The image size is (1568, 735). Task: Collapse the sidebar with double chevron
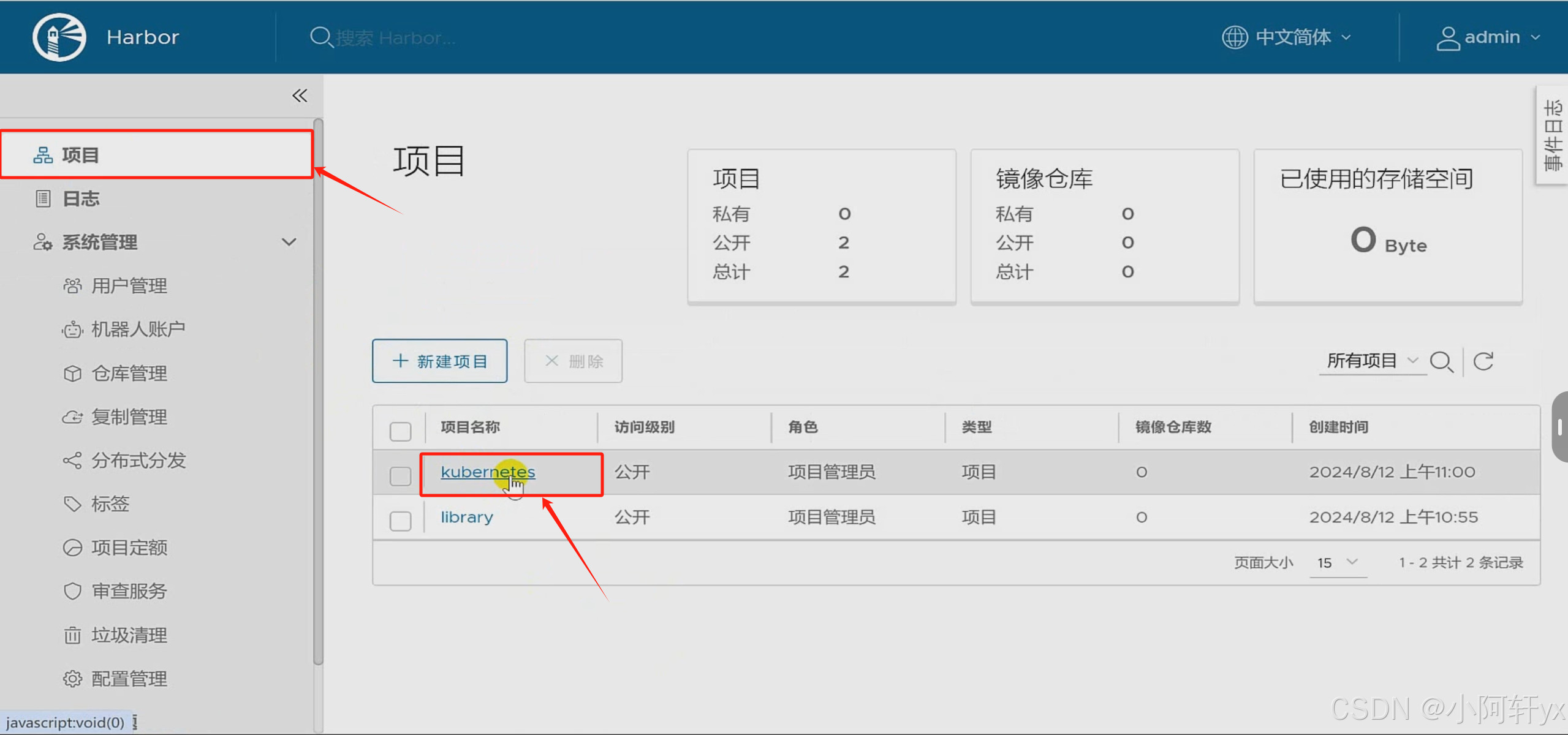tap(300, 96)
